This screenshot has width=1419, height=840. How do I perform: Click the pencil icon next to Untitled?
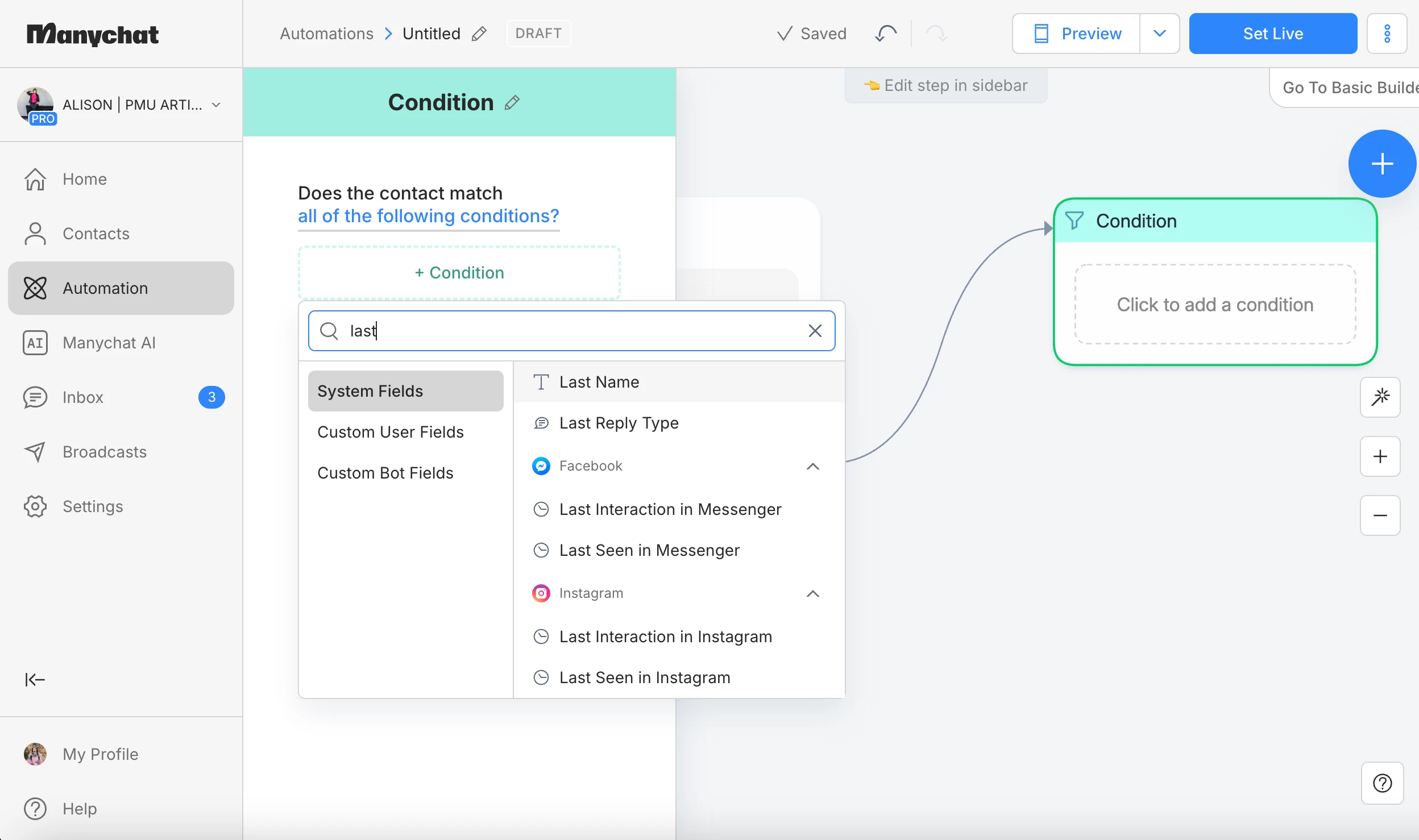[x=479, y=34]
